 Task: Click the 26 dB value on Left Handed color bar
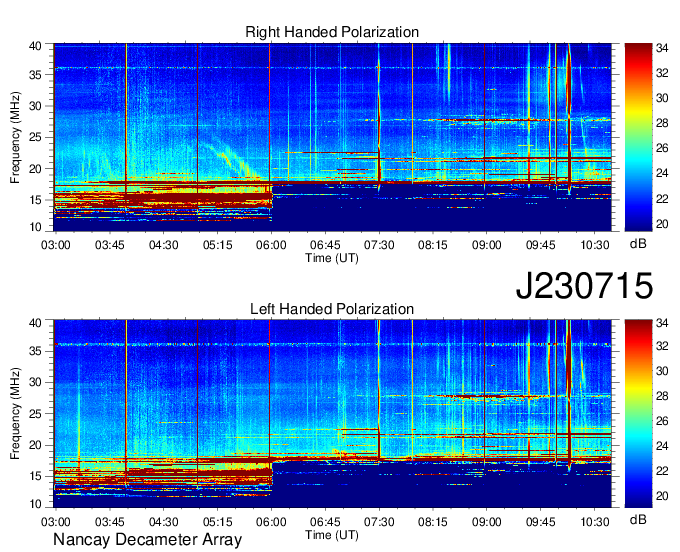click(662, 421)
